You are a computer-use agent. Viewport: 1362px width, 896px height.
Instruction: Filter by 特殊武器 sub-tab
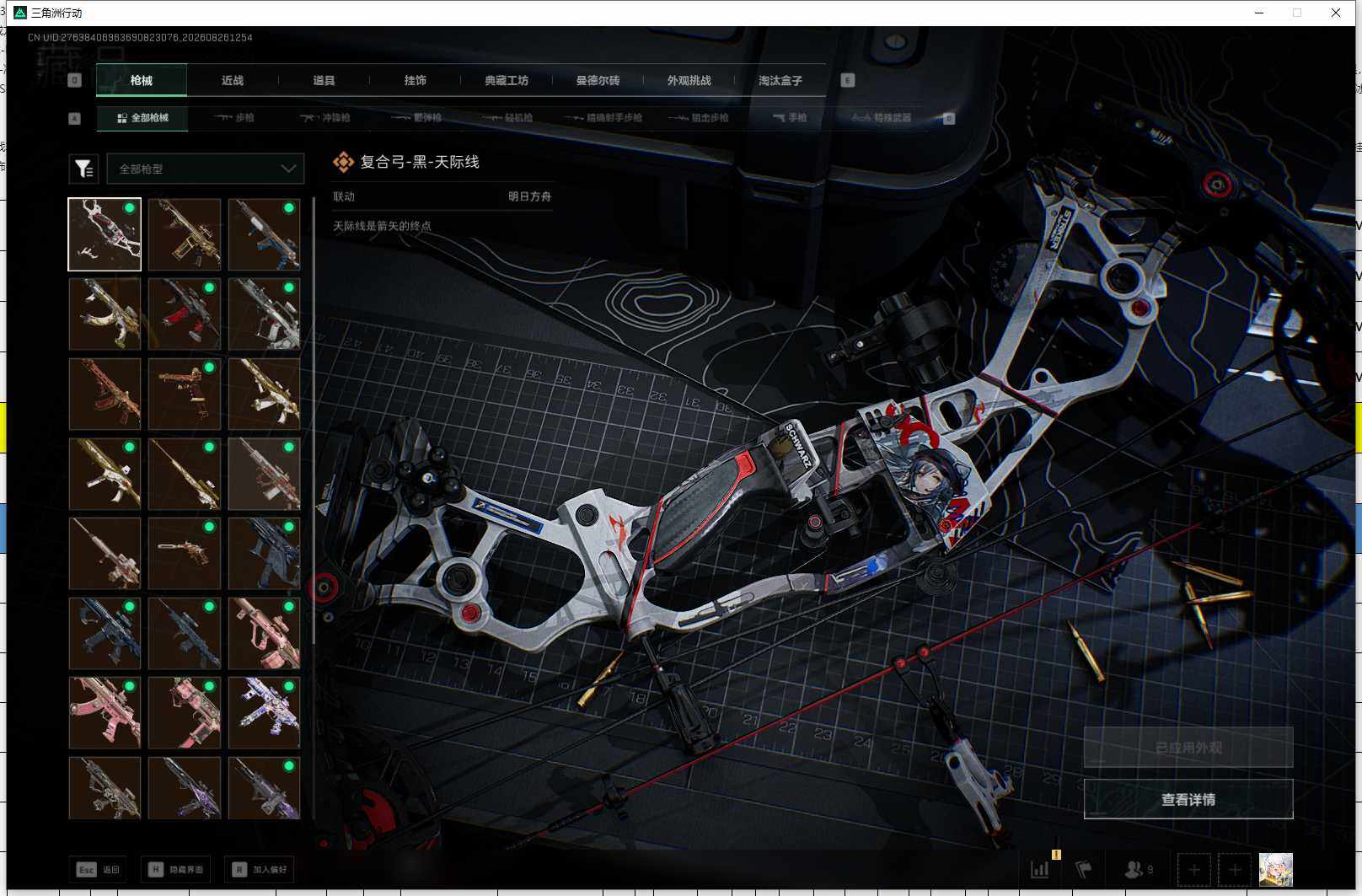point(882,118)
